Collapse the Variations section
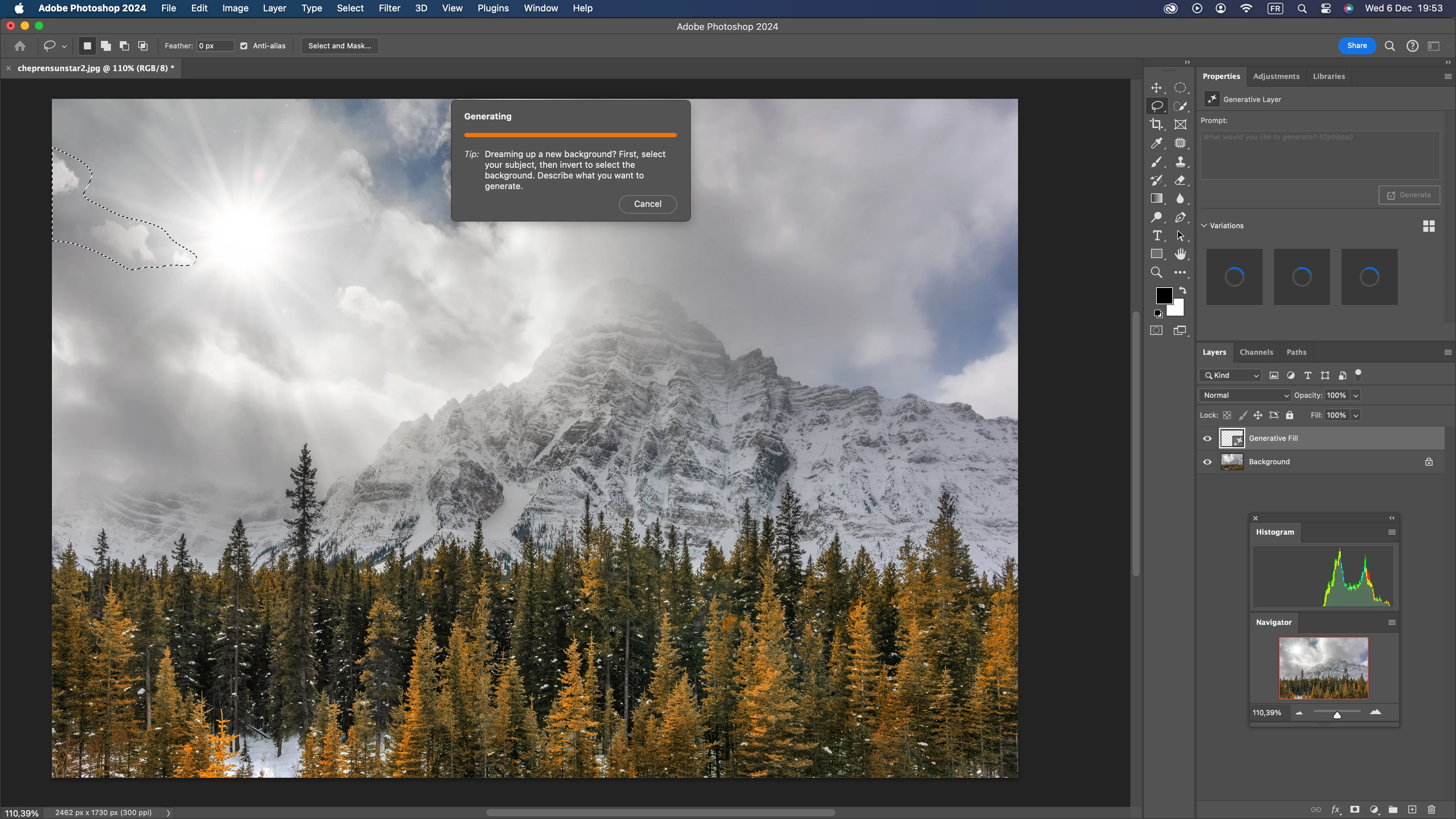Viewport: 1456px width, 819px height. (x=1204, y=225)
